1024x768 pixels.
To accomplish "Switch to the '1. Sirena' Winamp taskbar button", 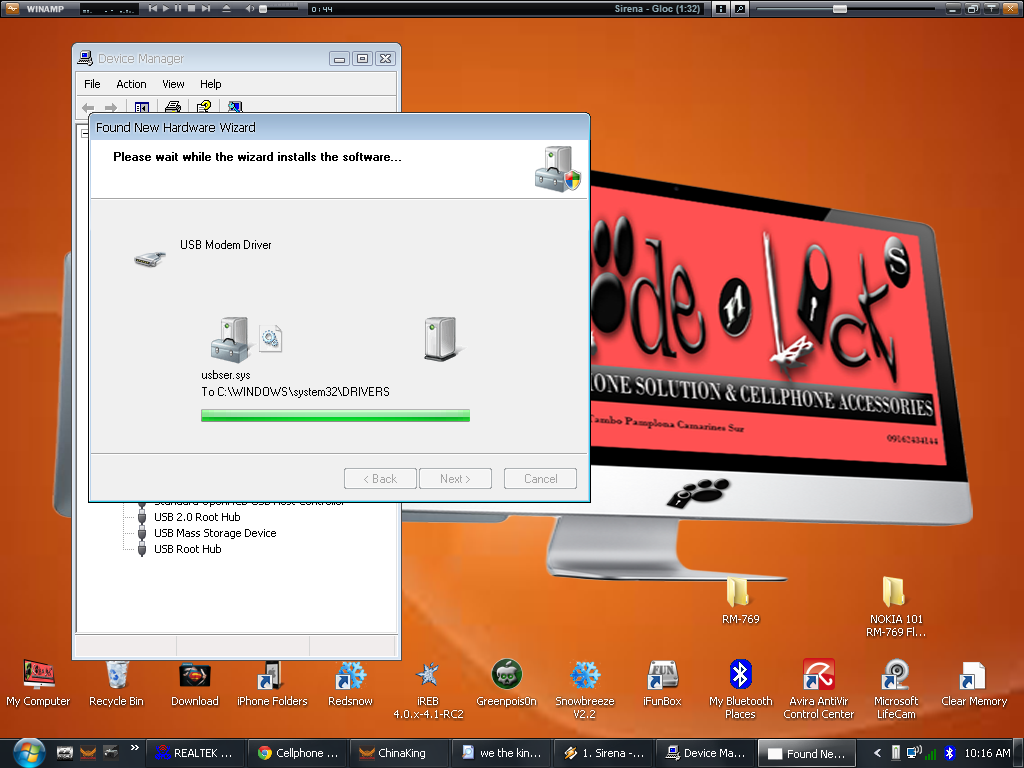I will (x=603, y=753).
